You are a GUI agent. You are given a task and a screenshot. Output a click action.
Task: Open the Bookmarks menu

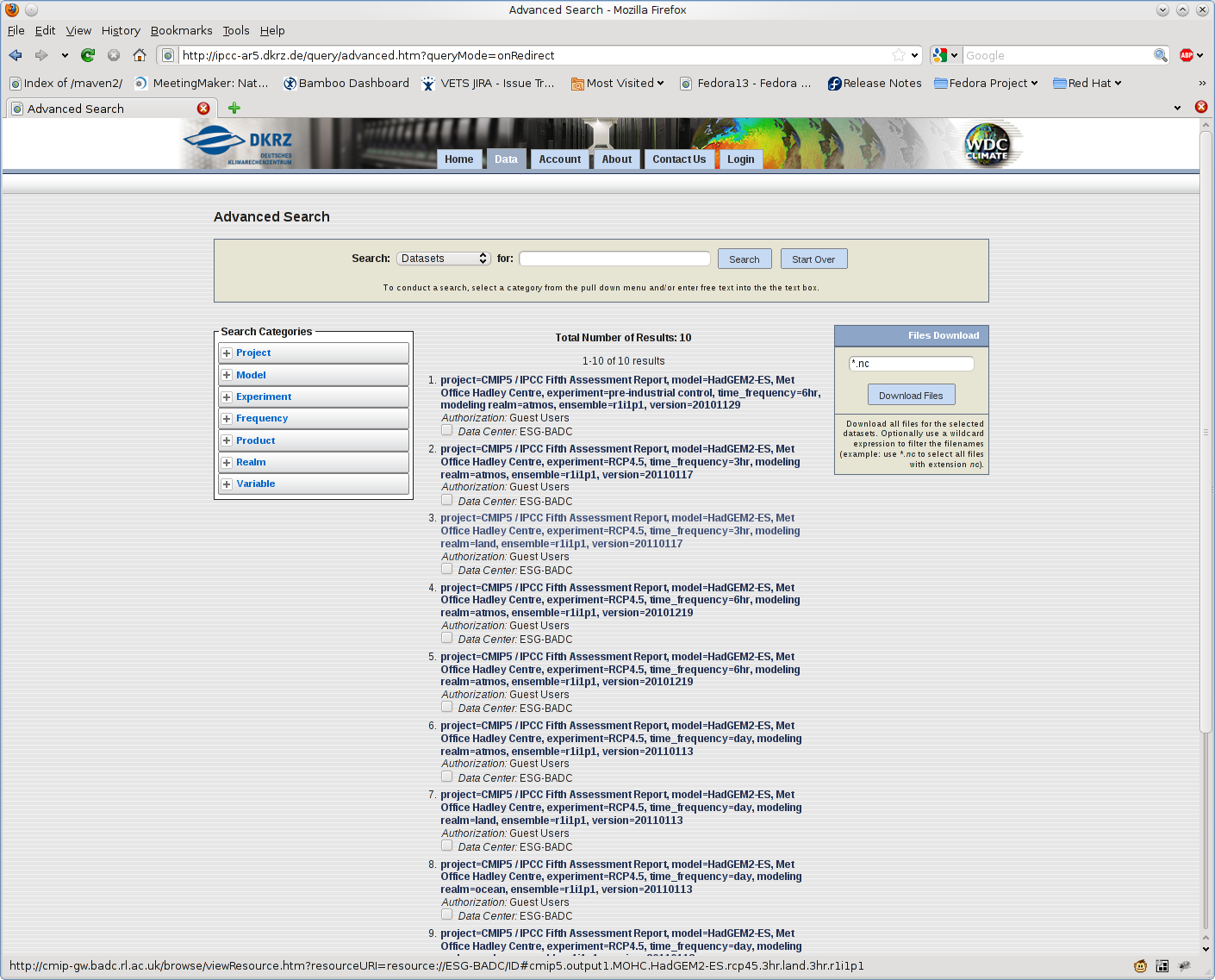pos(181,31)
